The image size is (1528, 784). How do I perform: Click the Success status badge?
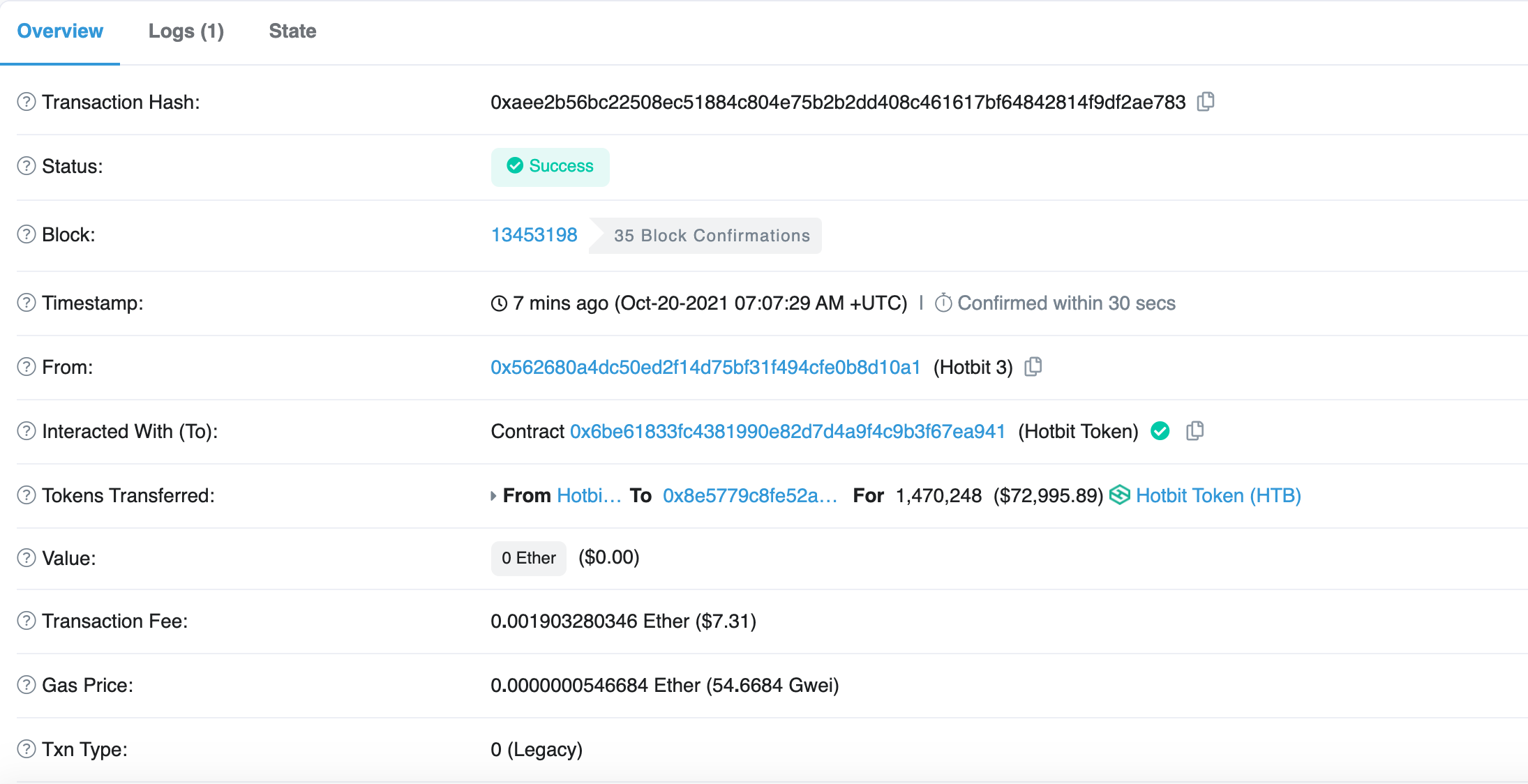[550, 167]
